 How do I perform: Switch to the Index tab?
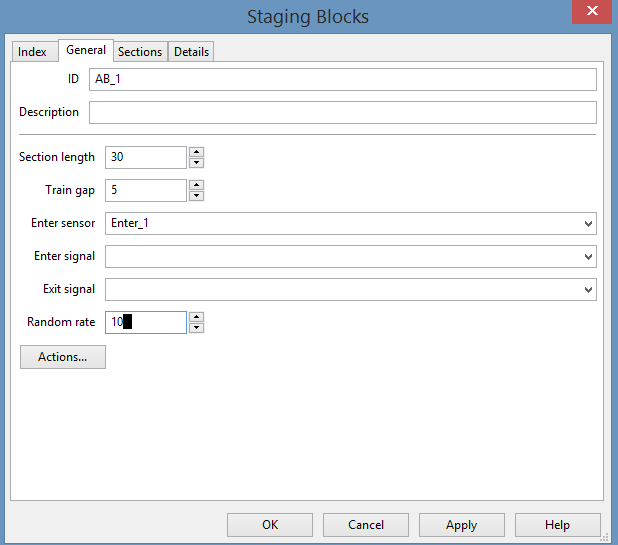(32, 52)
